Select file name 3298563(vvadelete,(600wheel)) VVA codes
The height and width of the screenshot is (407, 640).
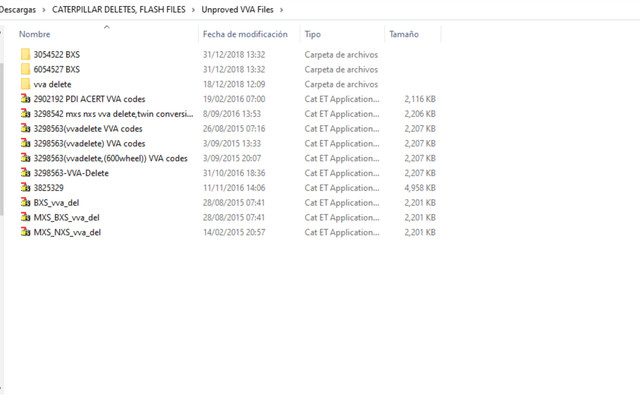pos(111,158)
